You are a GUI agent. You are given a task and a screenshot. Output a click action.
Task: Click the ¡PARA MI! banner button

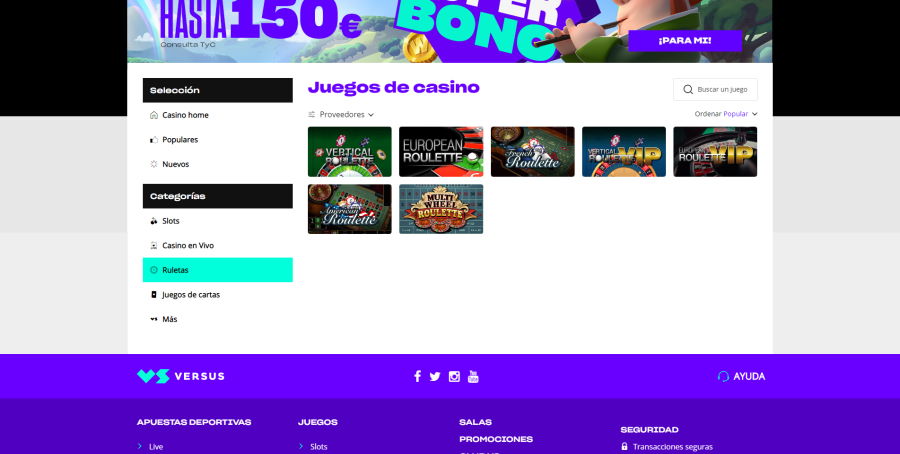tap(685, 41)
